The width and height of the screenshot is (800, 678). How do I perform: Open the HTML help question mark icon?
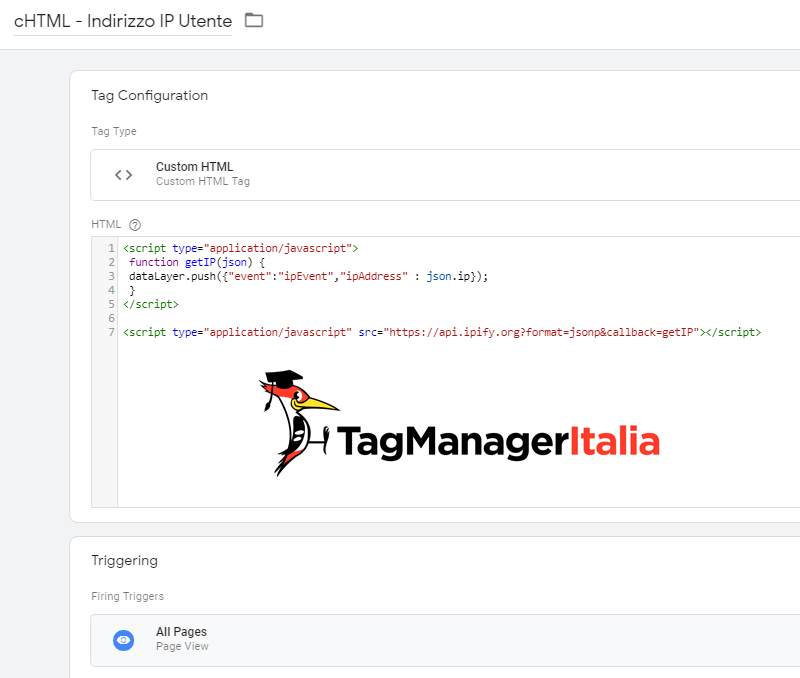[x=135, y=224]
